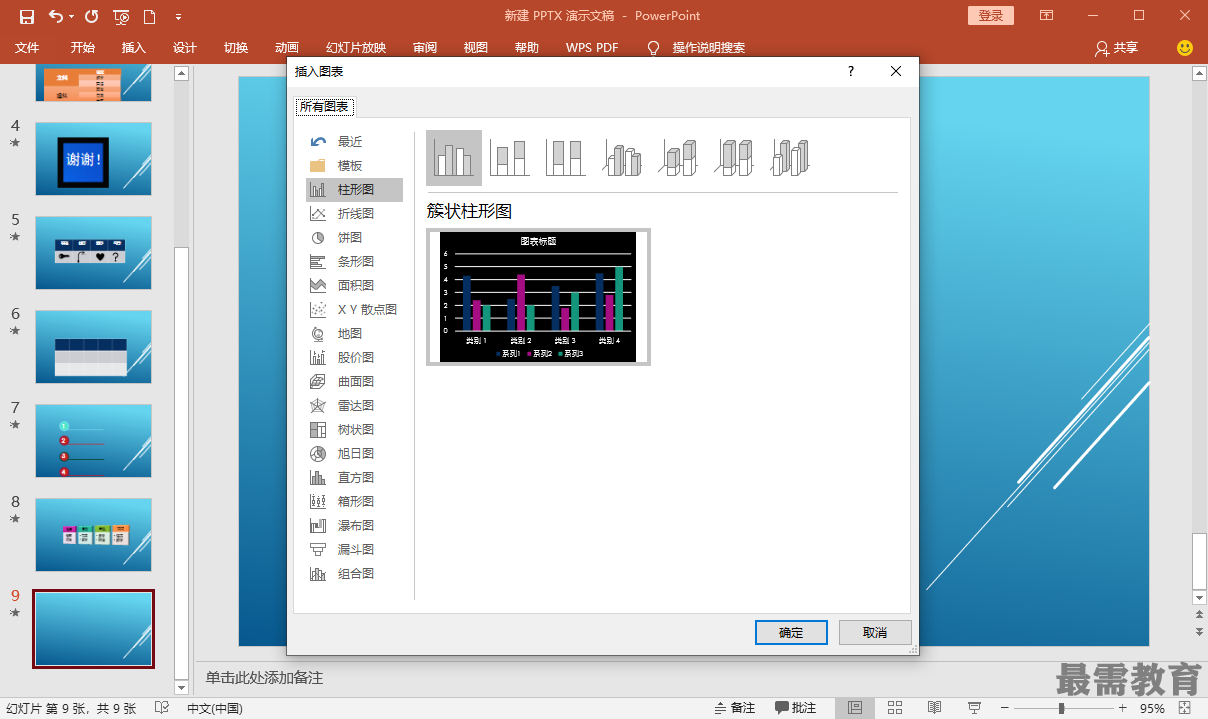Select the X Y 散点图 scatter category
Screen dimensions: 1208x719
tap(354, 310)
